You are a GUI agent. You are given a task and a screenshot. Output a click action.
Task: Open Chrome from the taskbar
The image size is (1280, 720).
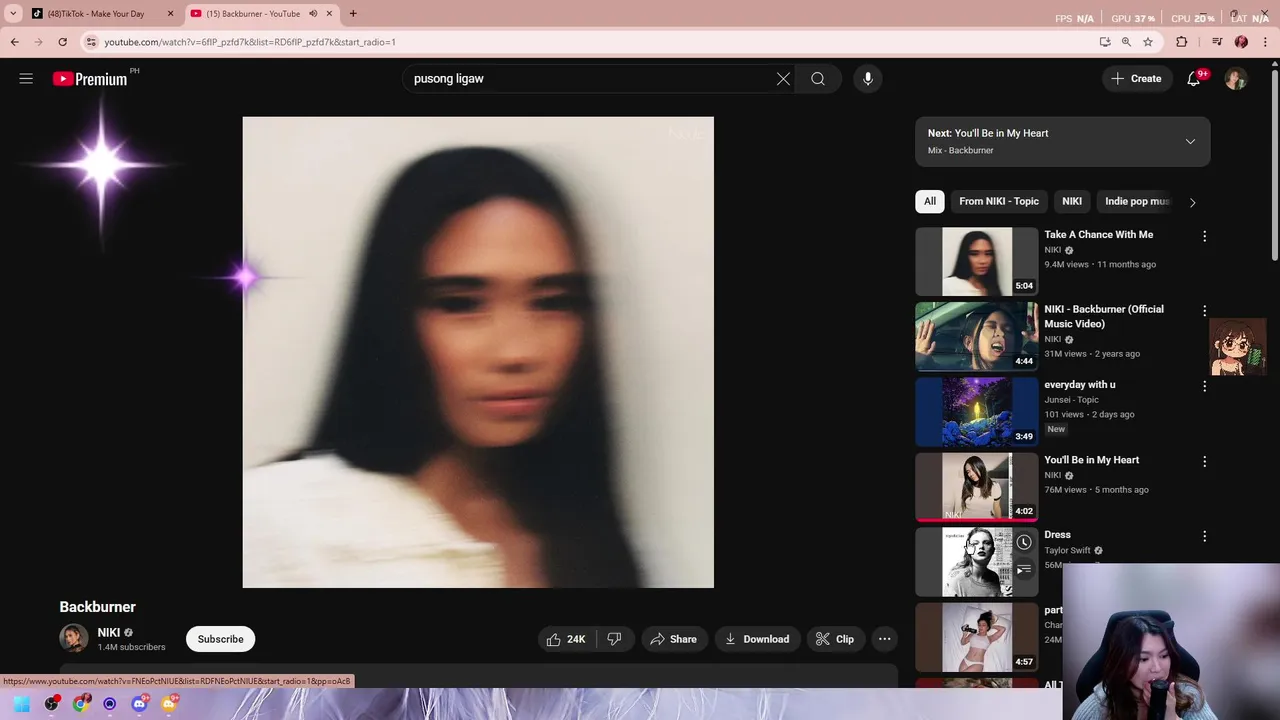point(80,704)
